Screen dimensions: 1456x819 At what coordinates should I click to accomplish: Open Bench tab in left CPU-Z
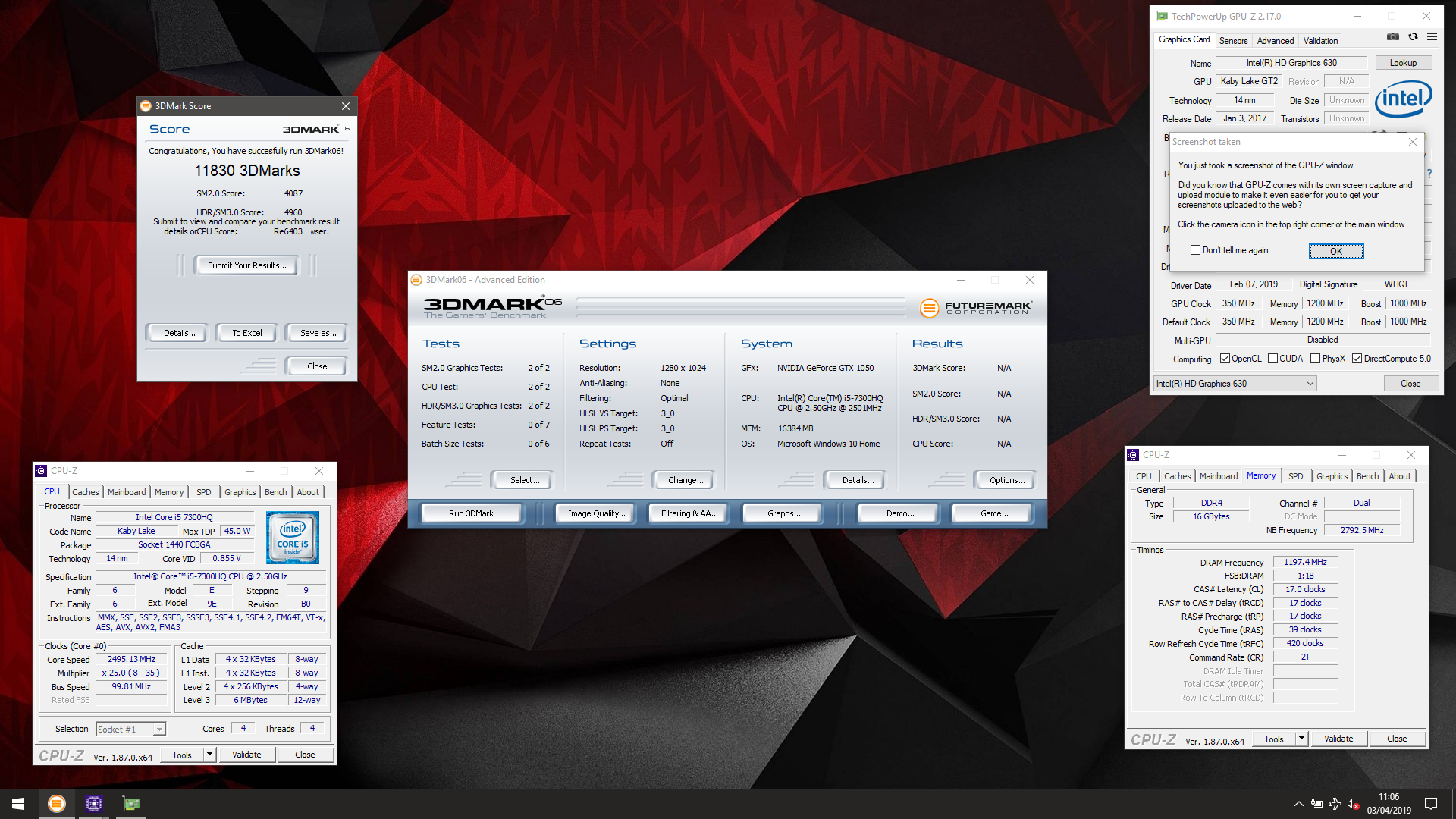[x=276, y=492]
